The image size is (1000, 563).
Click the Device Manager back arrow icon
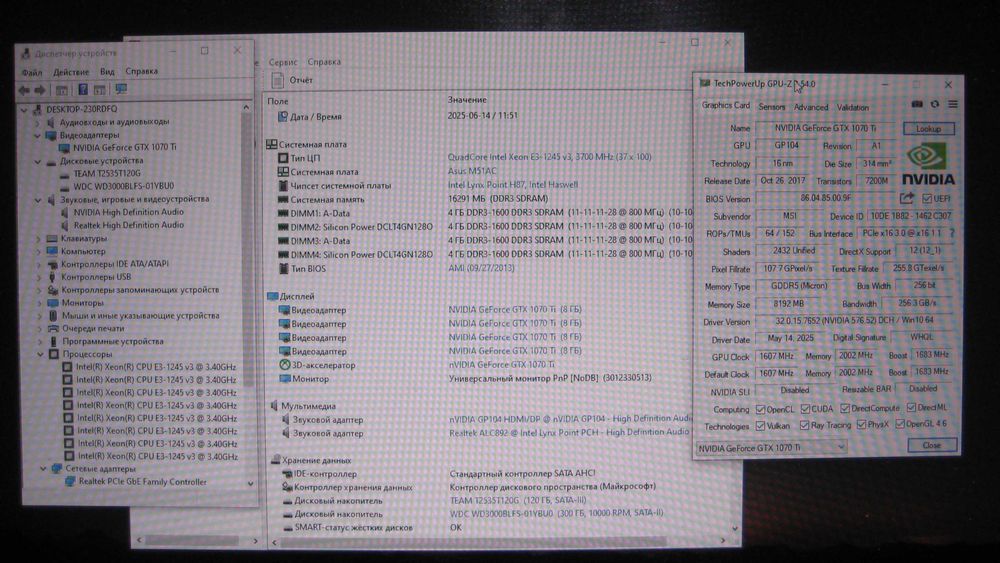coord(24,90)
